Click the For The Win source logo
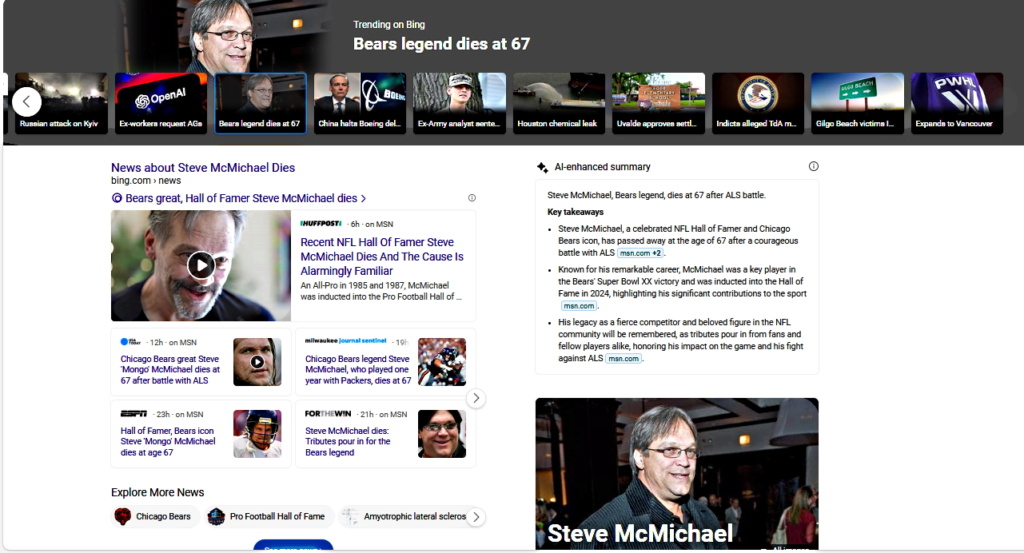 (x=328, y=414)
